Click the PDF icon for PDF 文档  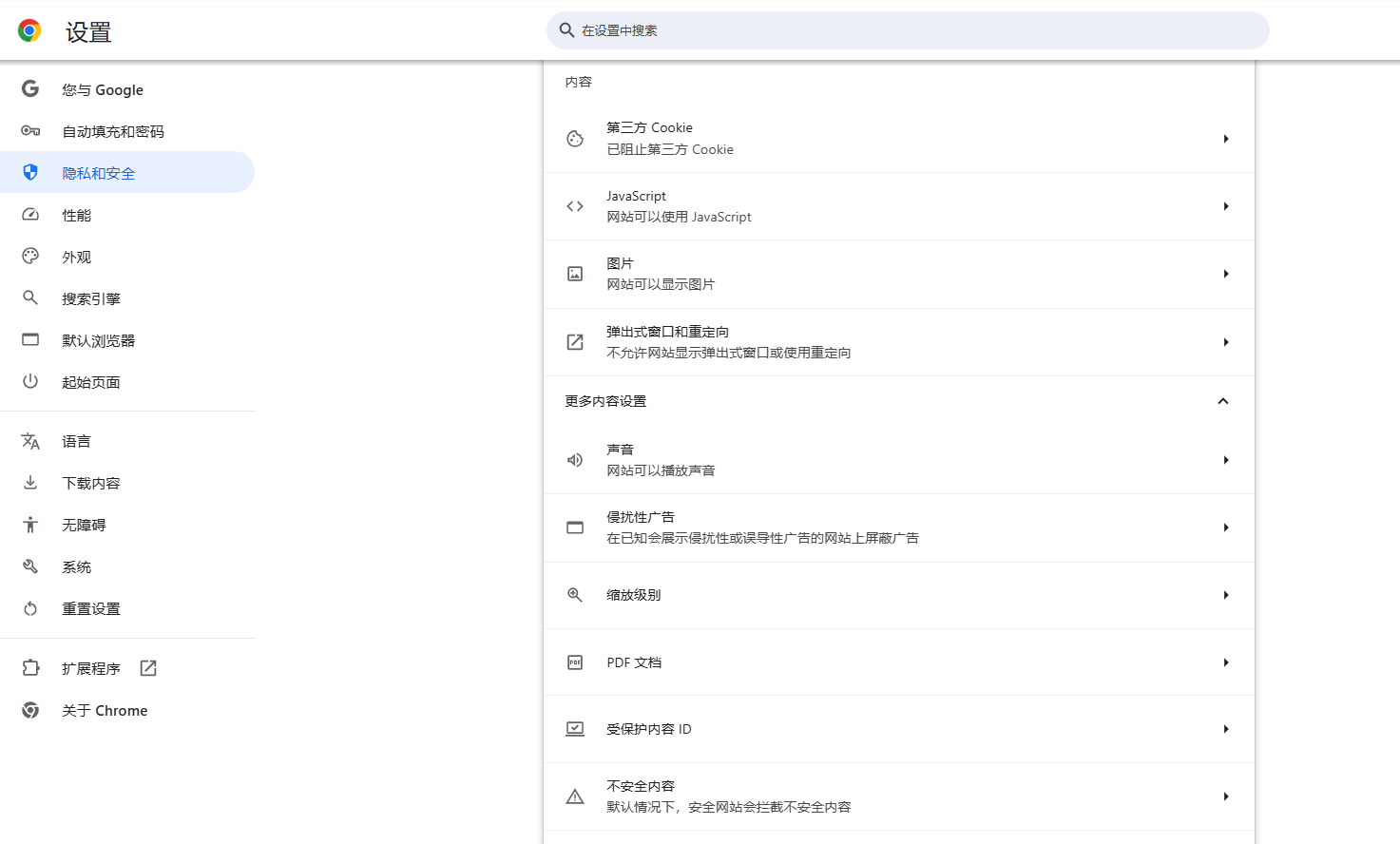point(575,662)
